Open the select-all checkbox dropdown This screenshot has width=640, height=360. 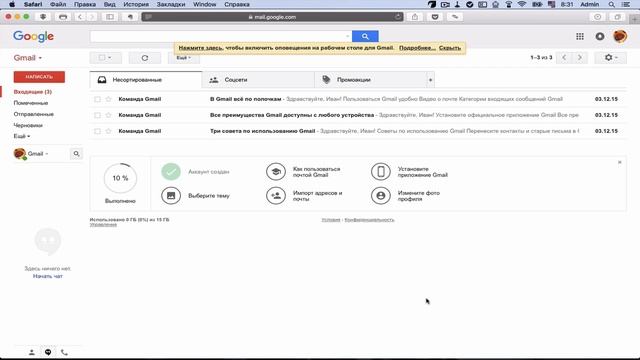[105, 58]
